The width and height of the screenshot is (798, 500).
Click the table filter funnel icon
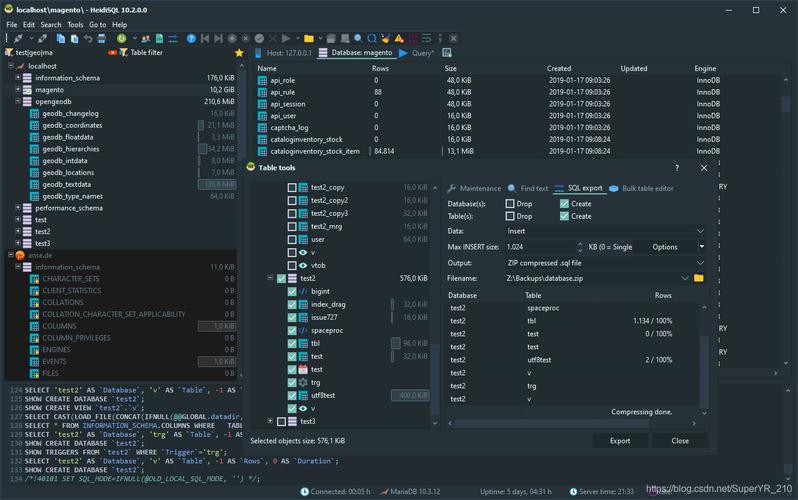pos(123,52)
